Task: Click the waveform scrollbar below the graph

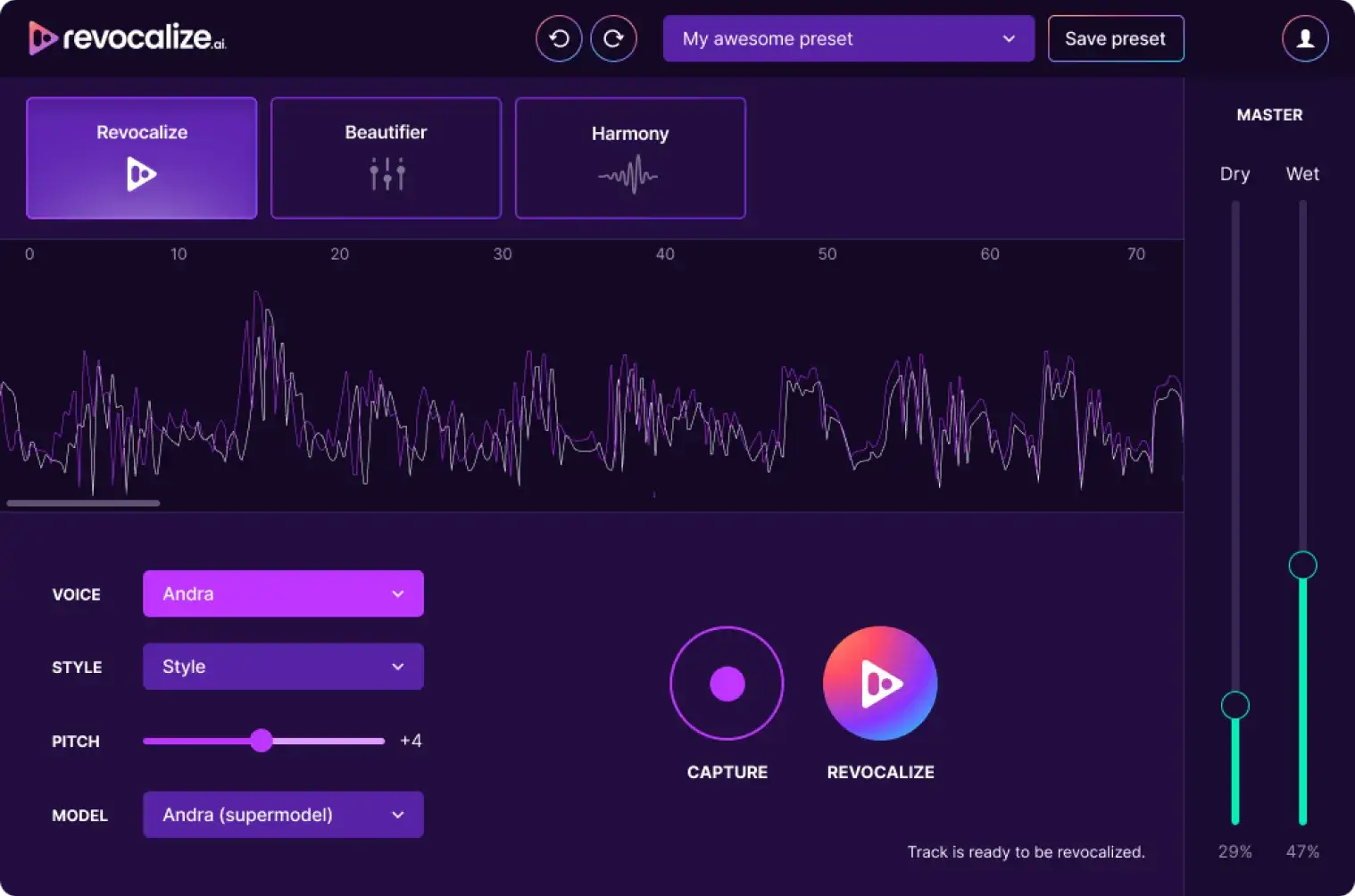Action: (82, 503)
